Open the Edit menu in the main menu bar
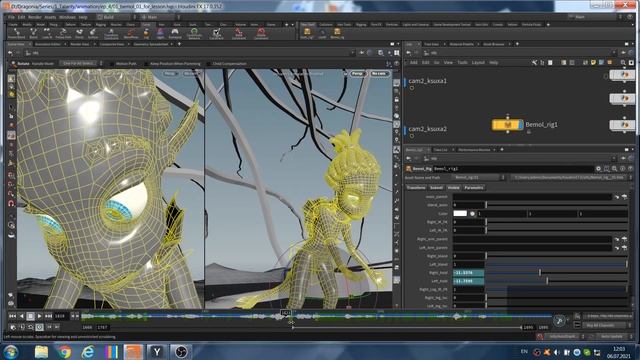Screen dimensions: 640x360 (x=21, y=17)
